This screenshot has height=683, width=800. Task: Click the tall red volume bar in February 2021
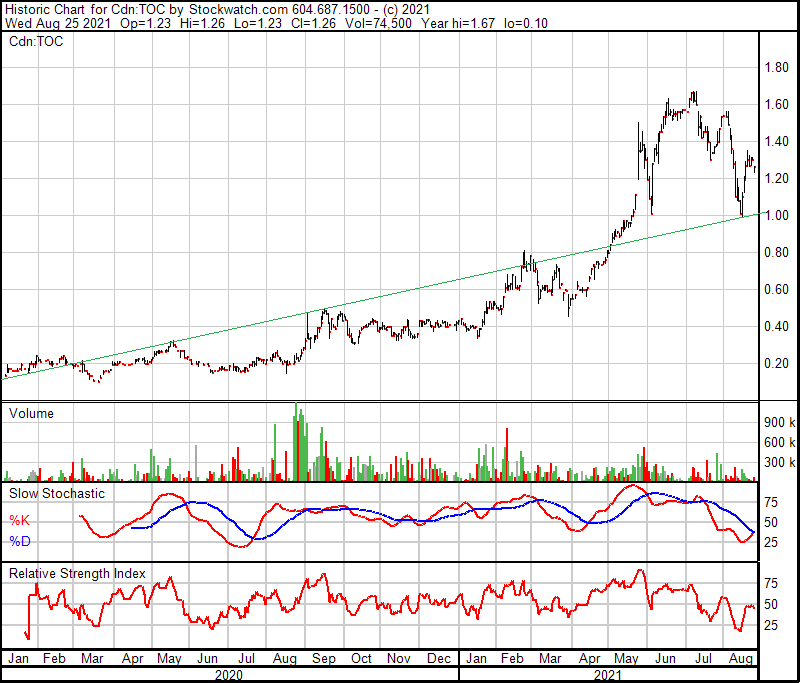[507, 454]
